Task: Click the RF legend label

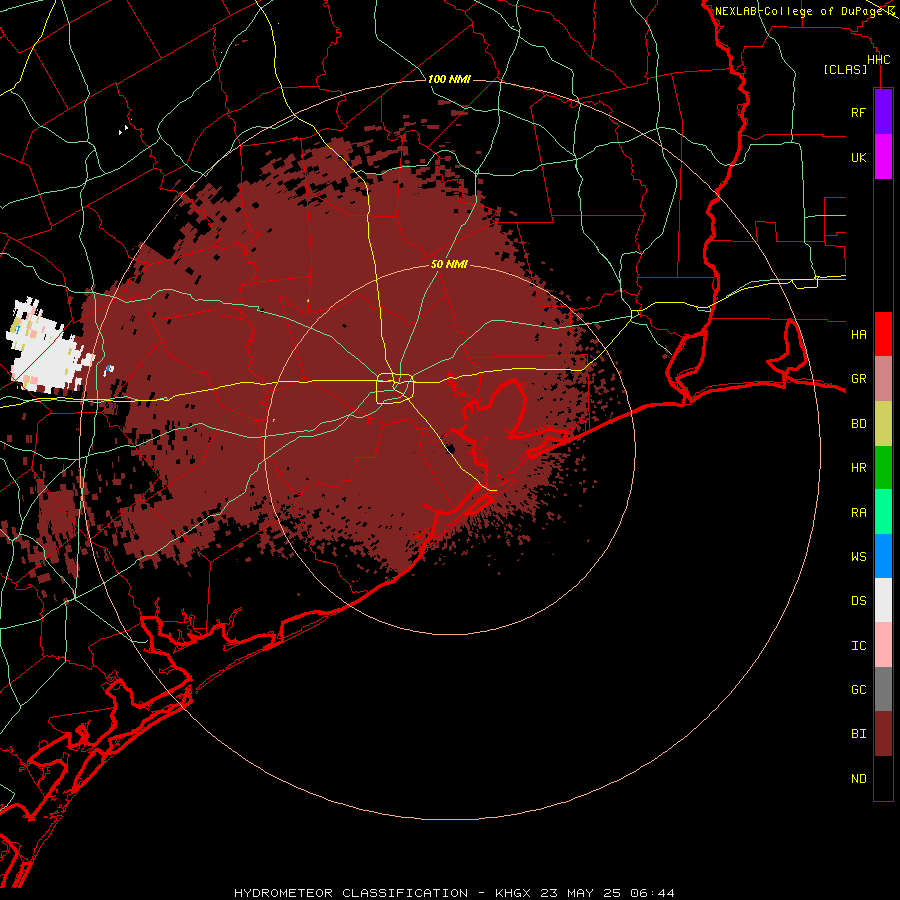Action: point(858,112)
